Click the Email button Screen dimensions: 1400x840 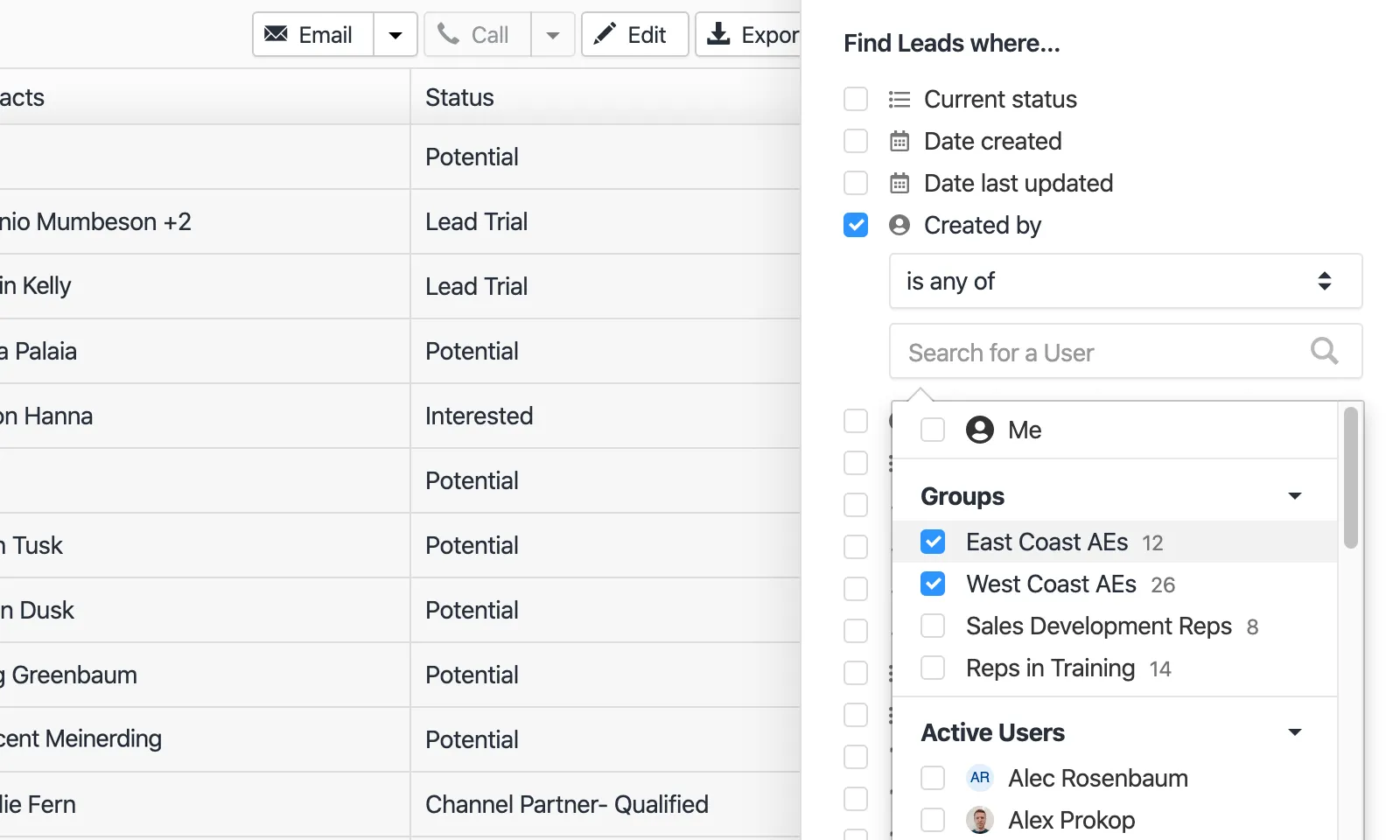tap(311, 34)
